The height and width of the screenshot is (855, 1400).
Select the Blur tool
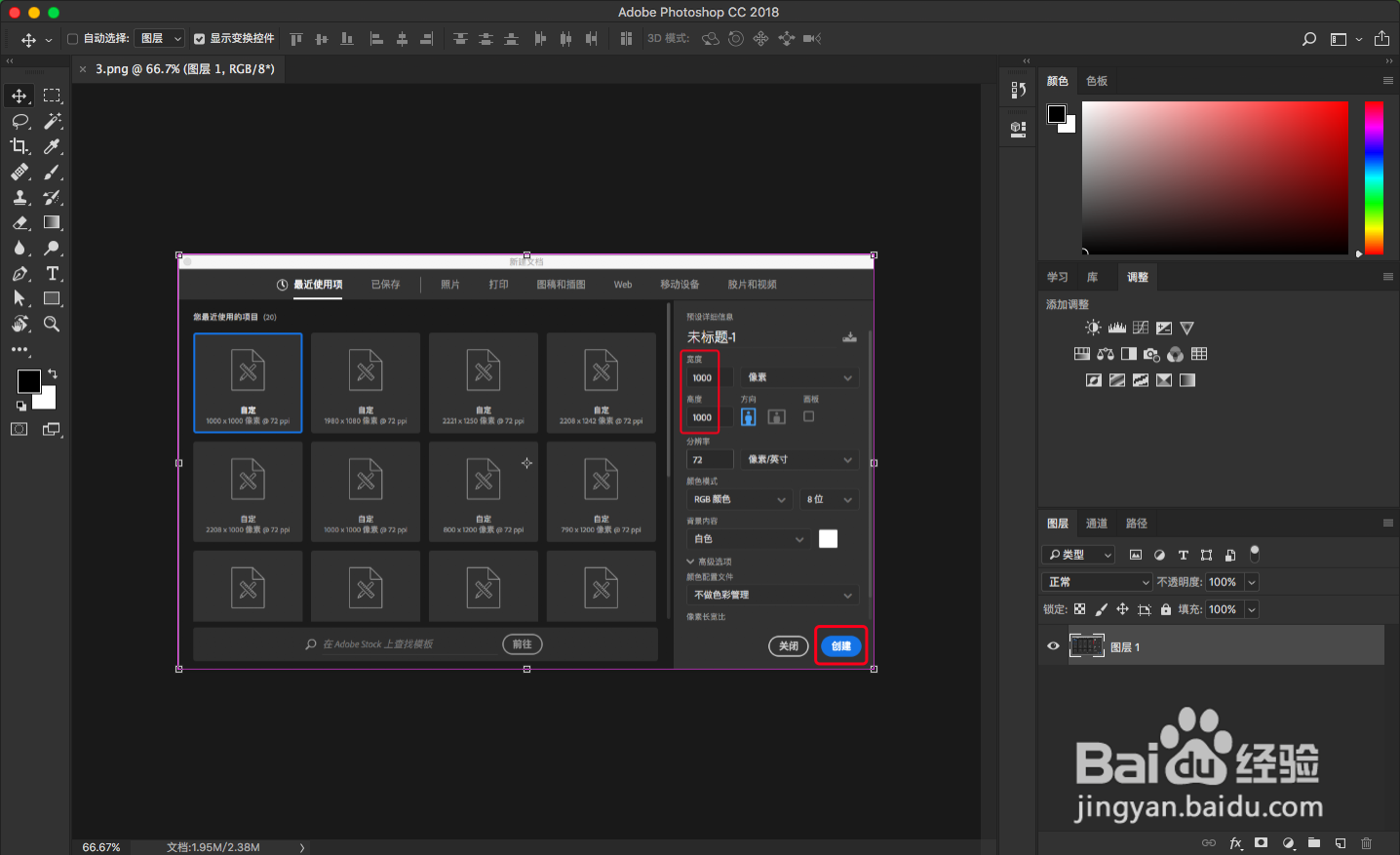[19, 248]
